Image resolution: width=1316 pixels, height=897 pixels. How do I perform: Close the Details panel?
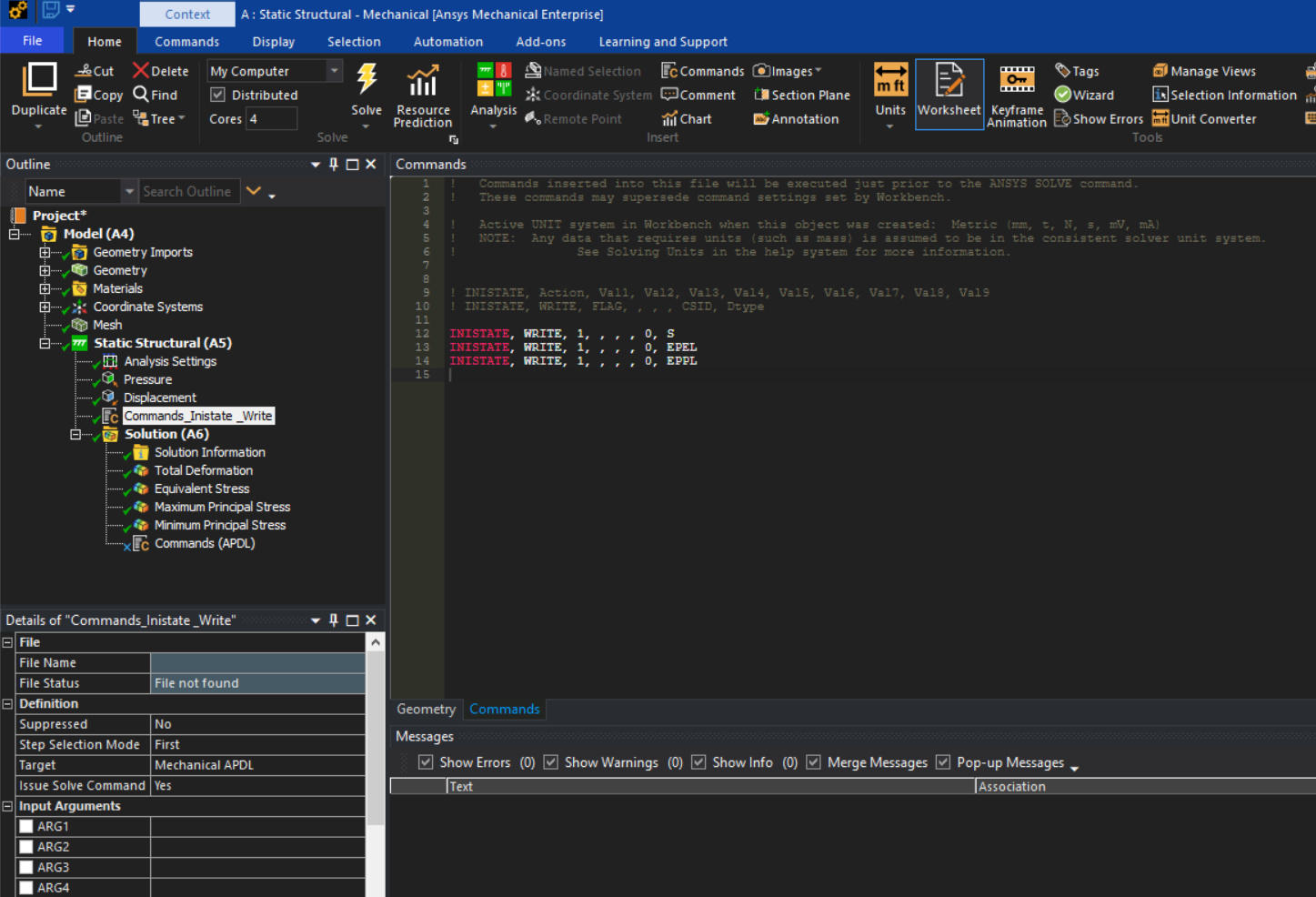point(370,620)
